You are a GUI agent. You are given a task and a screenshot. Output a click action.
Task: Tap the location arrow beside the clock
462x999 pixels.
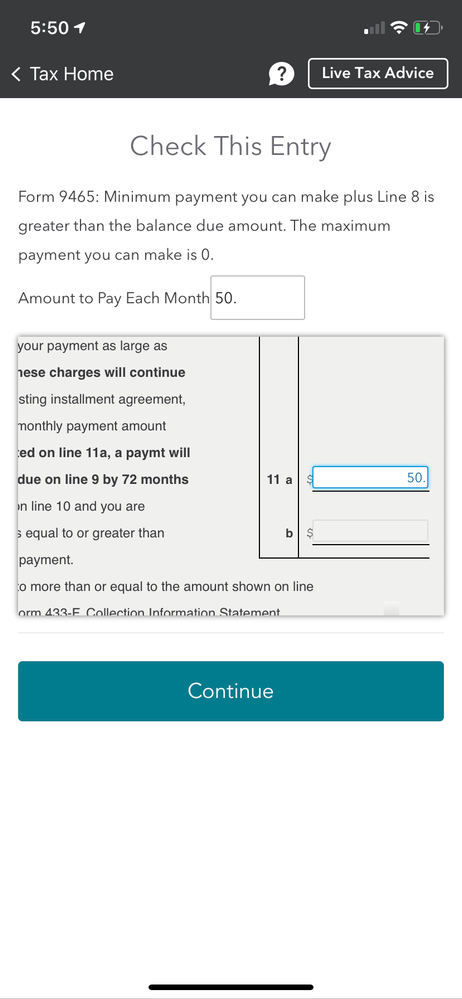coord(80,28)
